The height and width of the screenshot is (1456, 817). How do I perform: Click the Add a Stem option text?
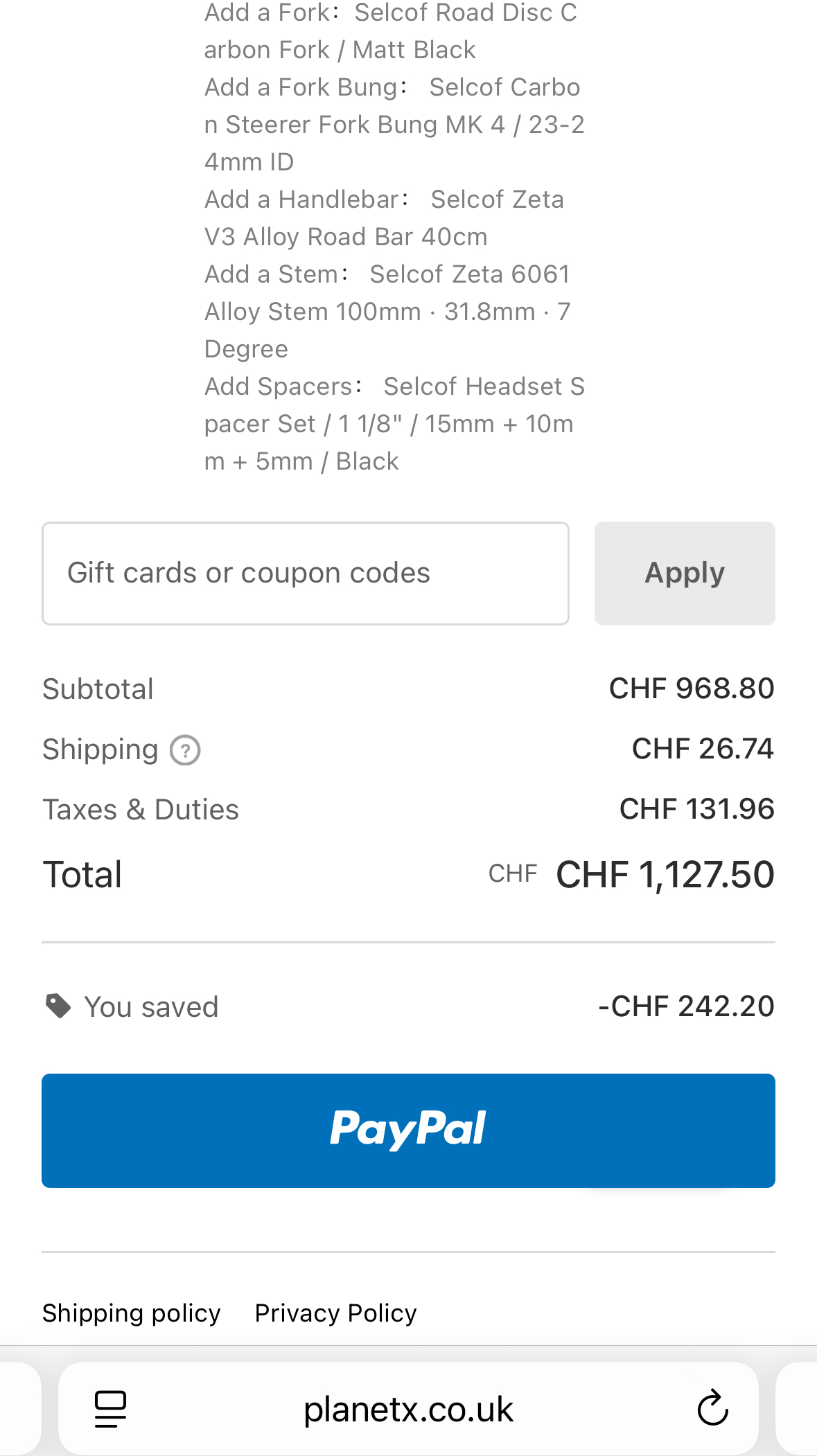(387, 312)
